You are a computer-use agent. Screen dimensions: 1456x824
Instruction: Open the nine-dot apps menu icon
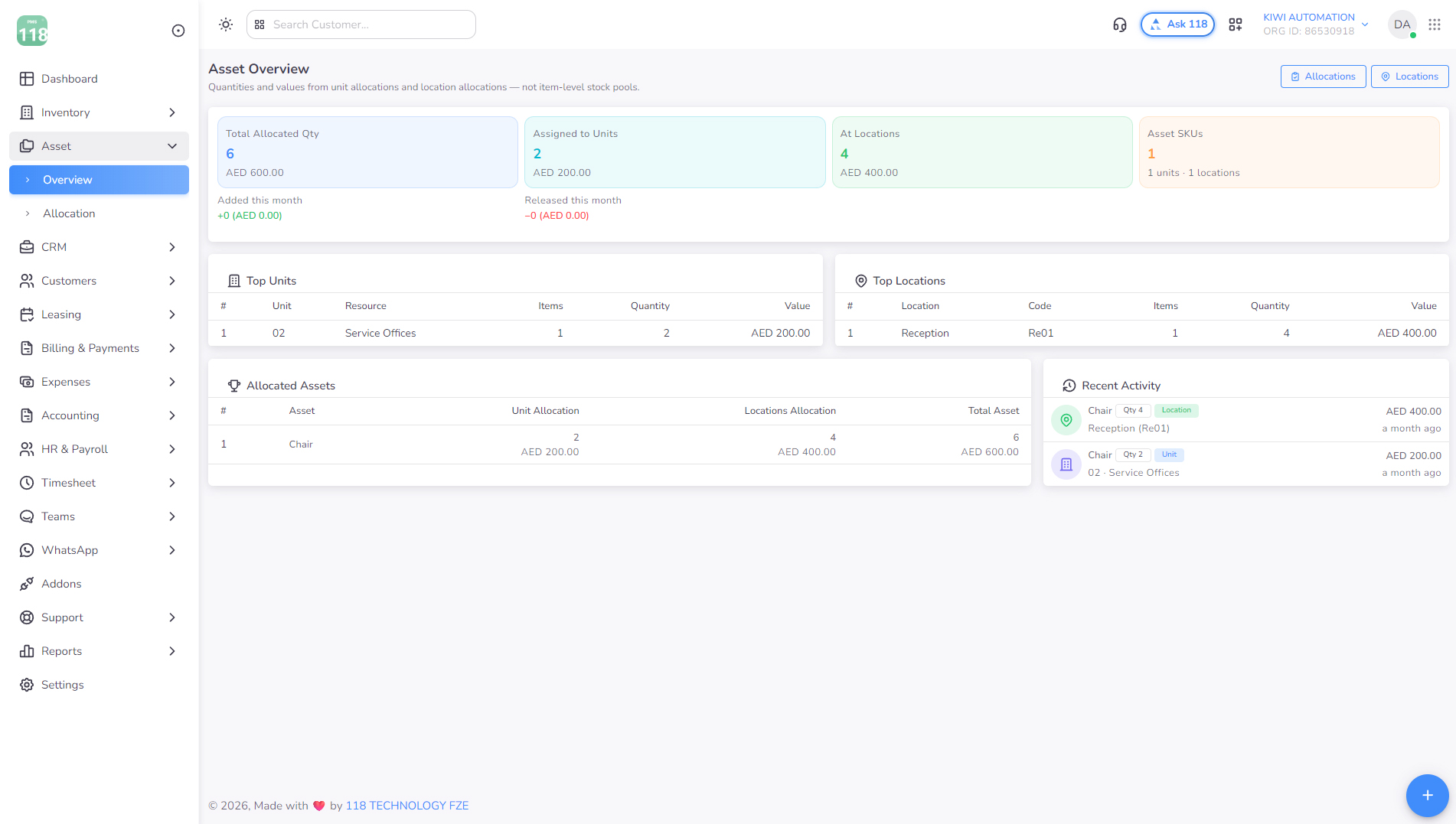(1434, 24)
